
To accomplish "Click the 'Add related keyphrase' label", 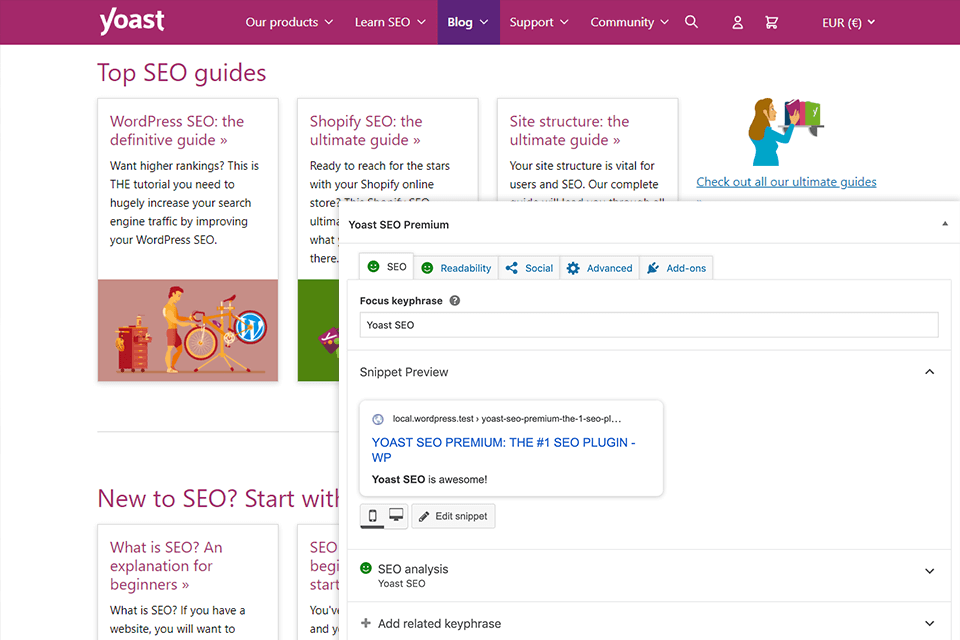I will [439, 623].
